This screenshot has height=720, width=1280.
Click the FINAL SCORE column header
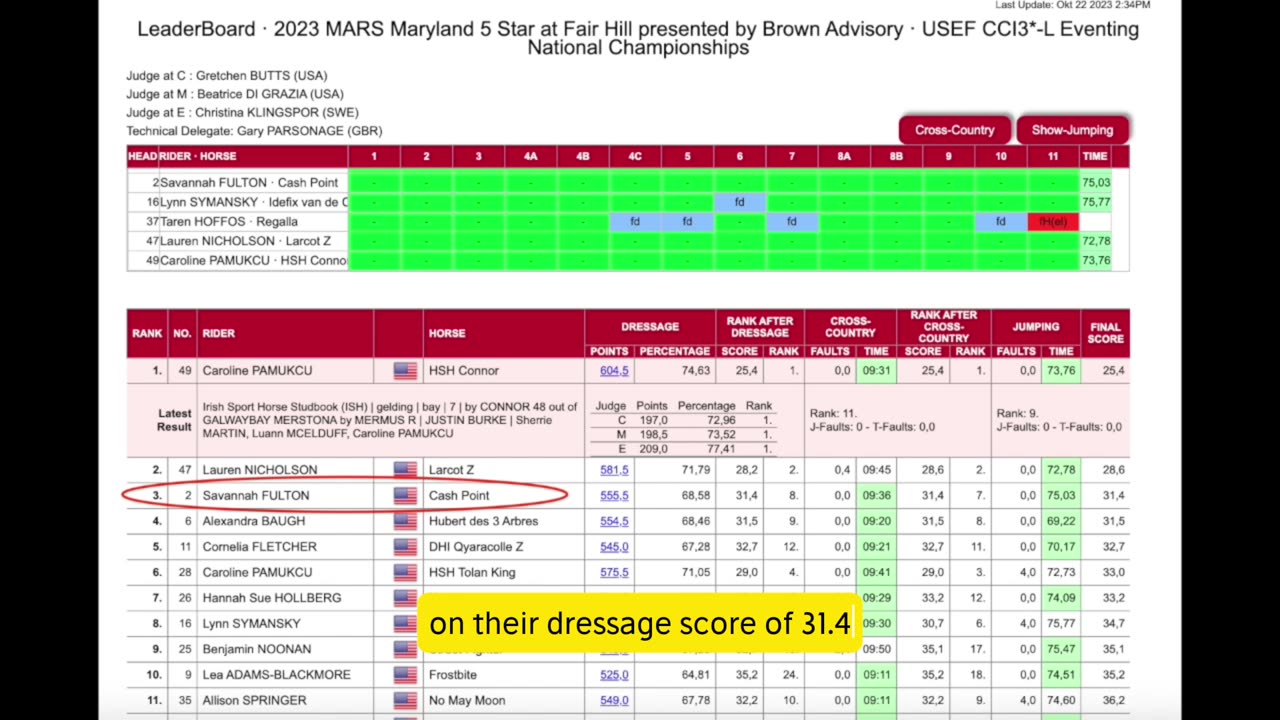(x=1105, y=334)
